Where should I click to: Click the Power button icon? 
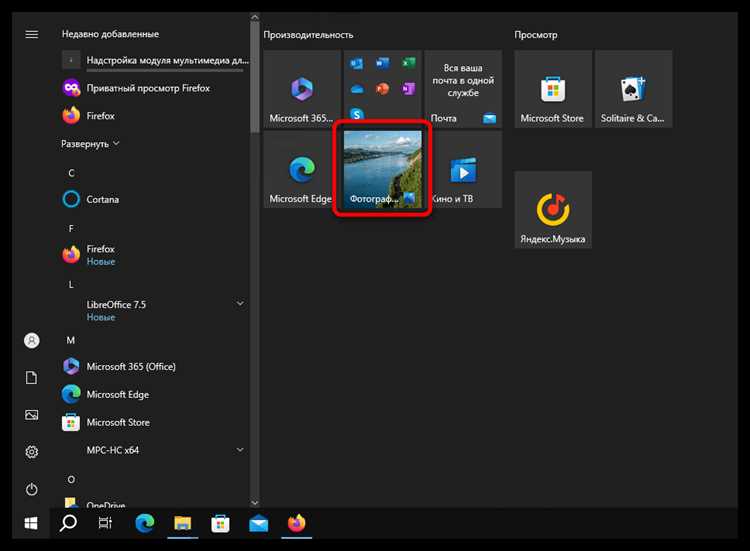[32, 489]
